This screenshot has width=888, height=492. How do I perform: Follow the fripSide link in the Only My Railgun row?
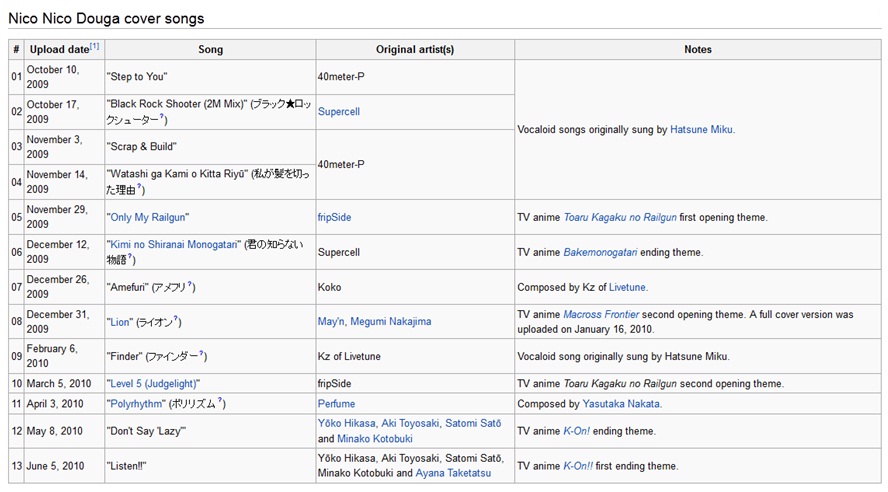tap(334, 217)
